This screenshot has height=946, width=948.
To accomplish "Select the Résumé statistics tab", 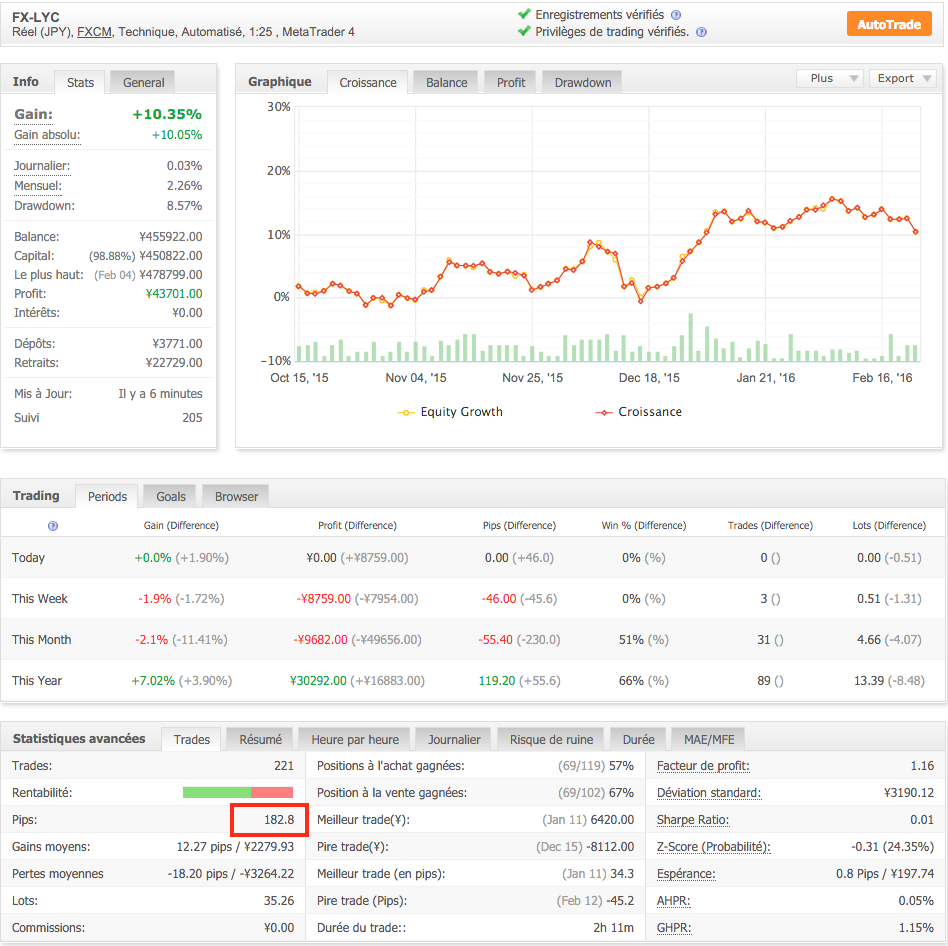I will click(x=261, y=739).
